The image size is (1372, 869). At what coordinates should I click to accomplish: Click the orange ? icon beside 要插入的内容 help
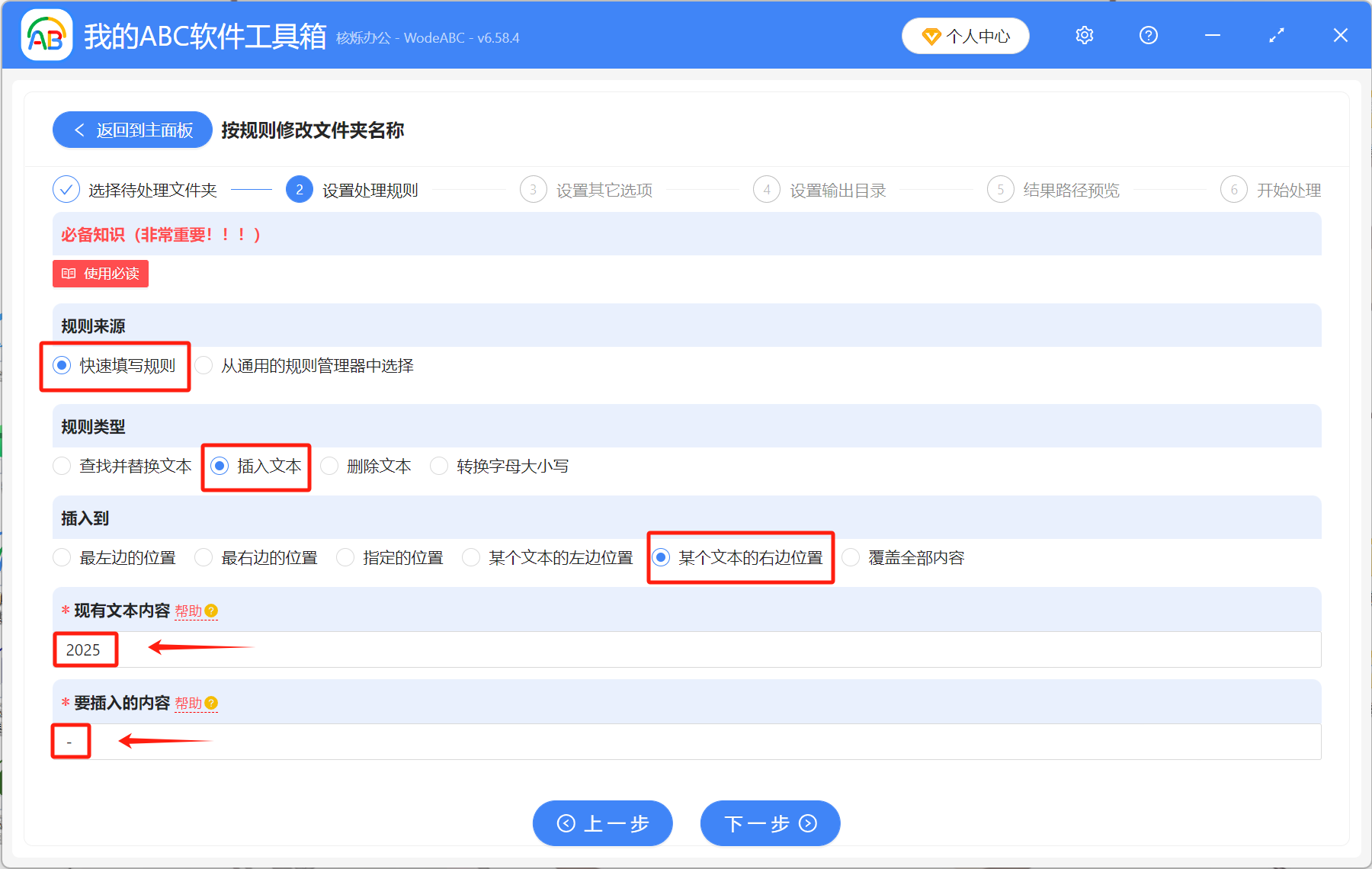(211, 703)
